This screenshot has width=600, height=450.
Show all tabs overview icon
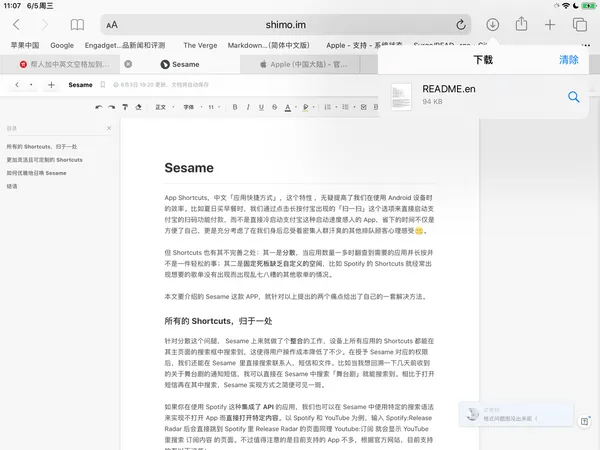(x=580, y=25)
